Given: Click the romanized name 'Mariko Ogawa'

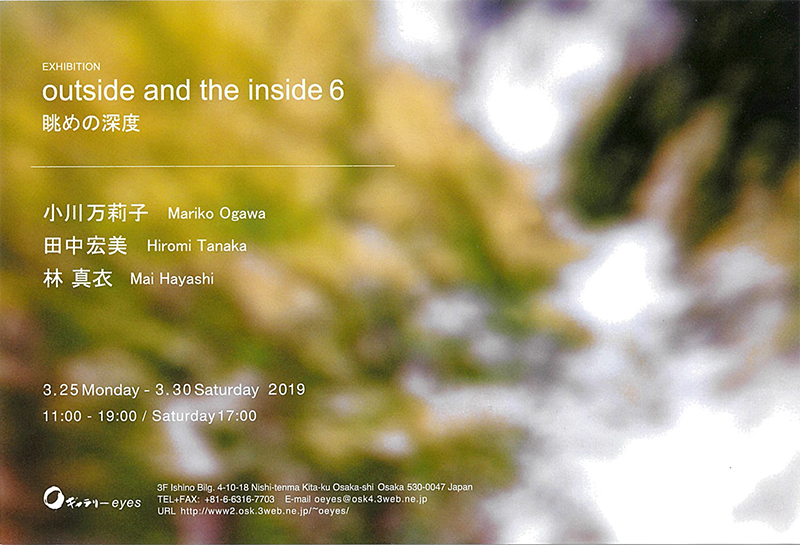Looking at the screenshot, I should click(217, 214).
